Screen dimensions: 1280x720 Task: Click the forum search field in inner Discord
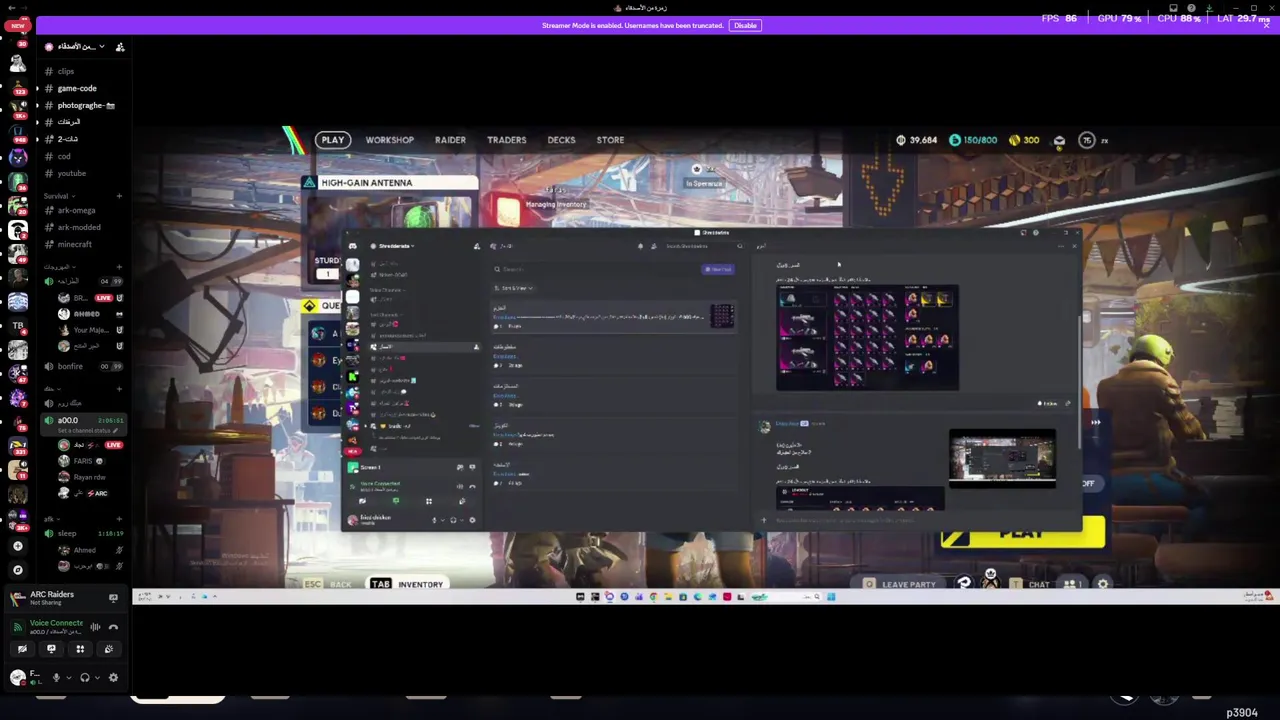click(x=595, y=269)
